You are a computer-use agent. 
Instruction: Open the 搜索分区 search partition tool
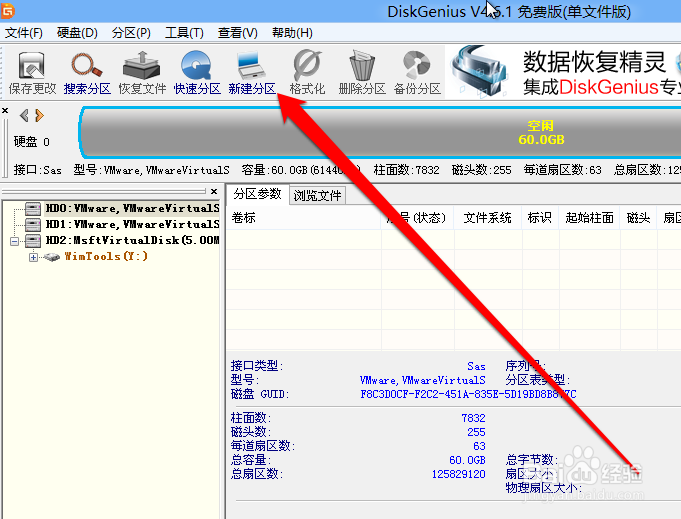(x=87, y=73)
